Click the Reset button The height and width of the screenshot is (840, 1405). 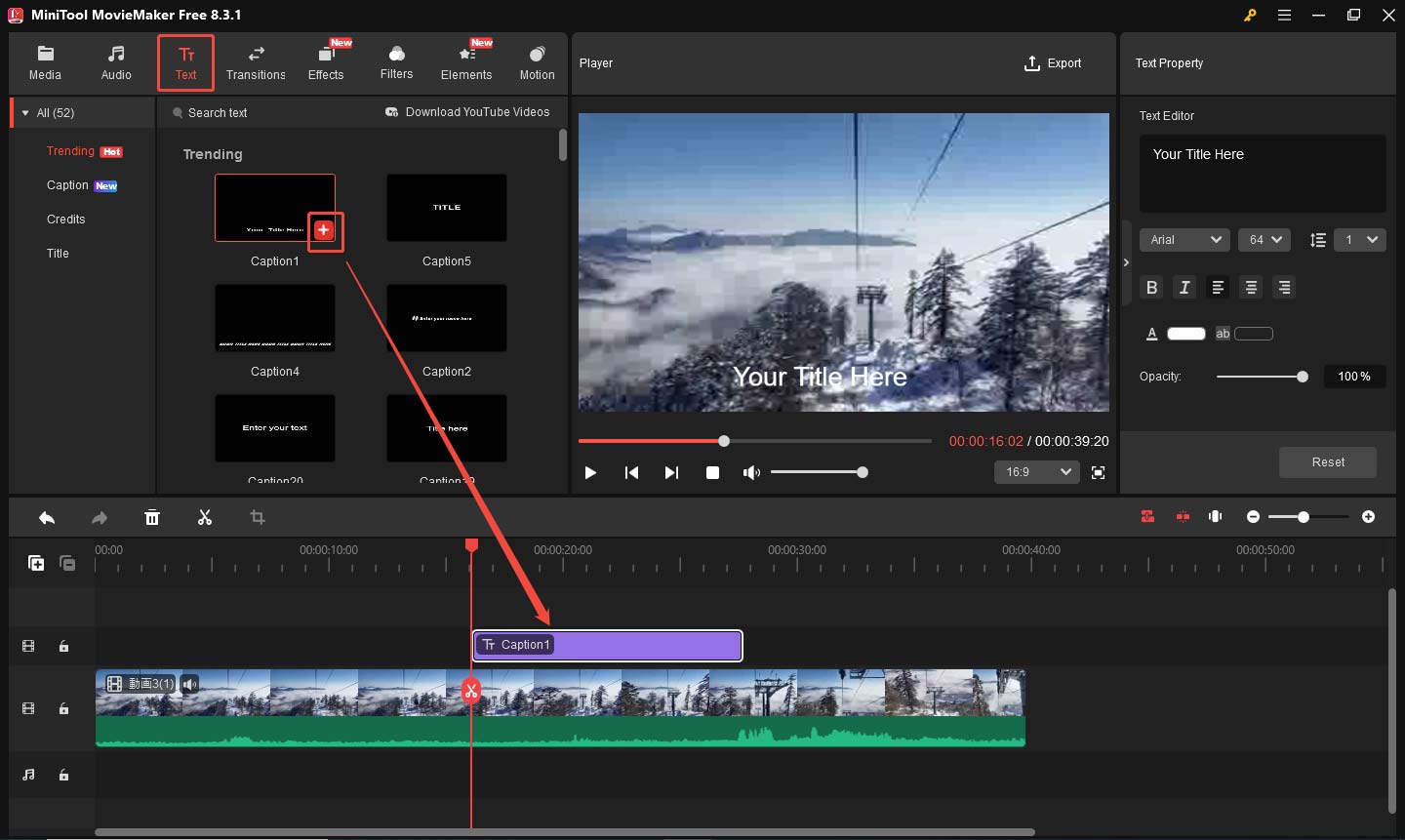click(1327, 462)
